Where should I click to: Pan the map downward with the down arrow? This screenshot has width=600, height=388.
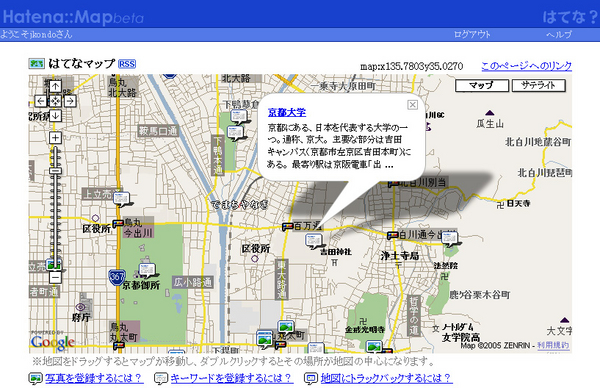[55, 115]
